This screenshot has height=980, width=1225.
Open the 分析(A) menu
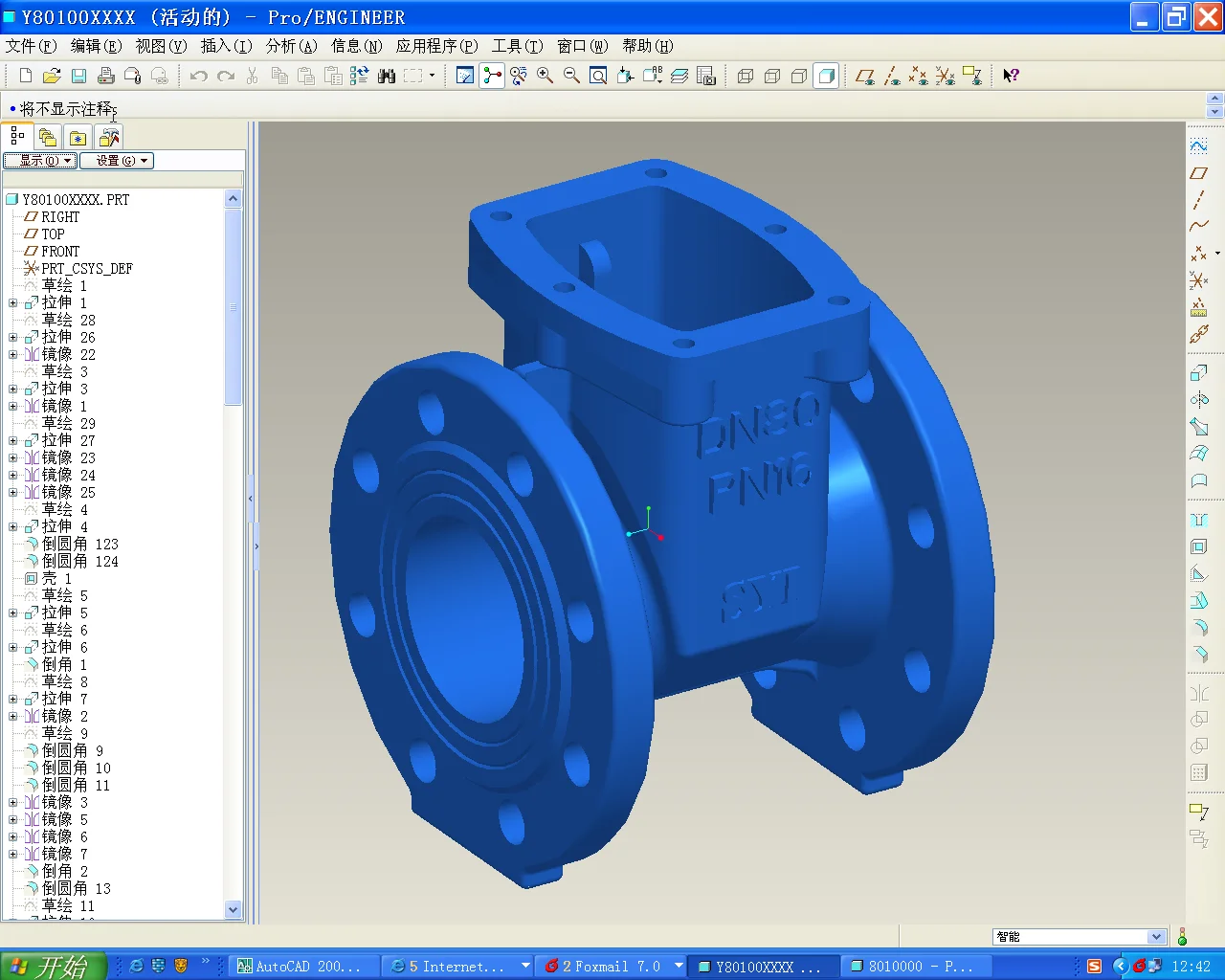(x=291, y=46)
